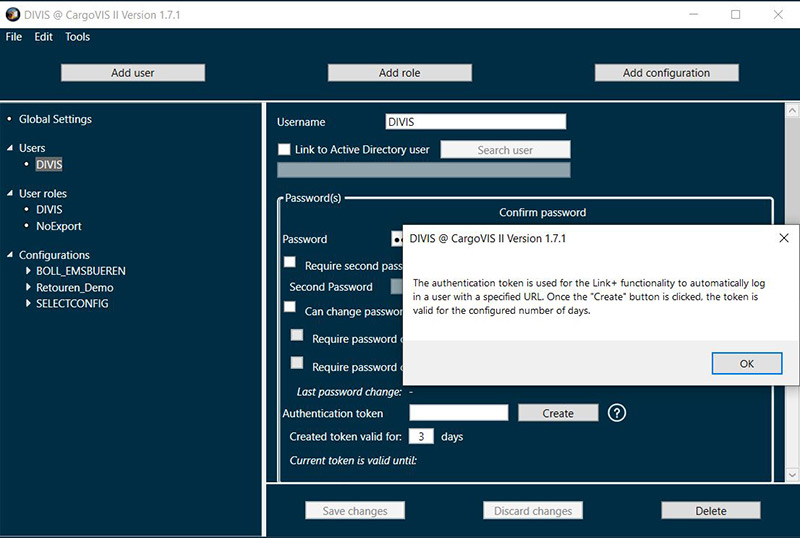Expand the BOLL_EMSBUEREN configuration
Viewport: 800px width, 538px height.
pos(28,271)
